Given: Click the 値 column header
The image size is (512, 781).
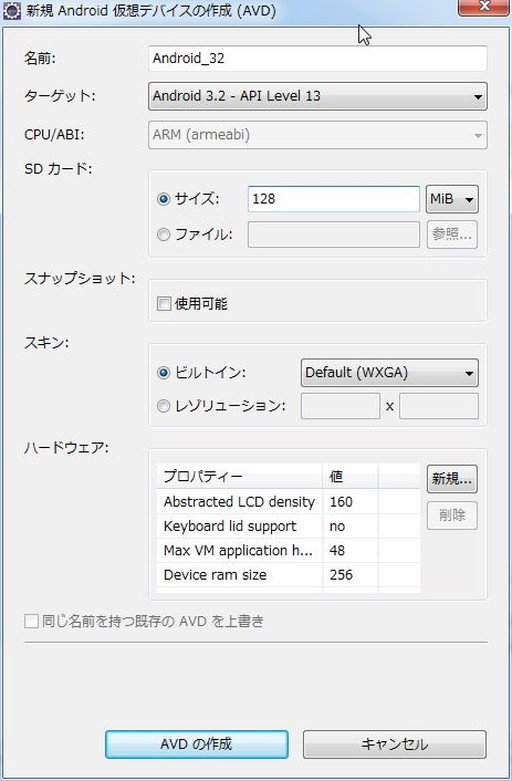Looking at the screenshot, I should pos(350,477).
